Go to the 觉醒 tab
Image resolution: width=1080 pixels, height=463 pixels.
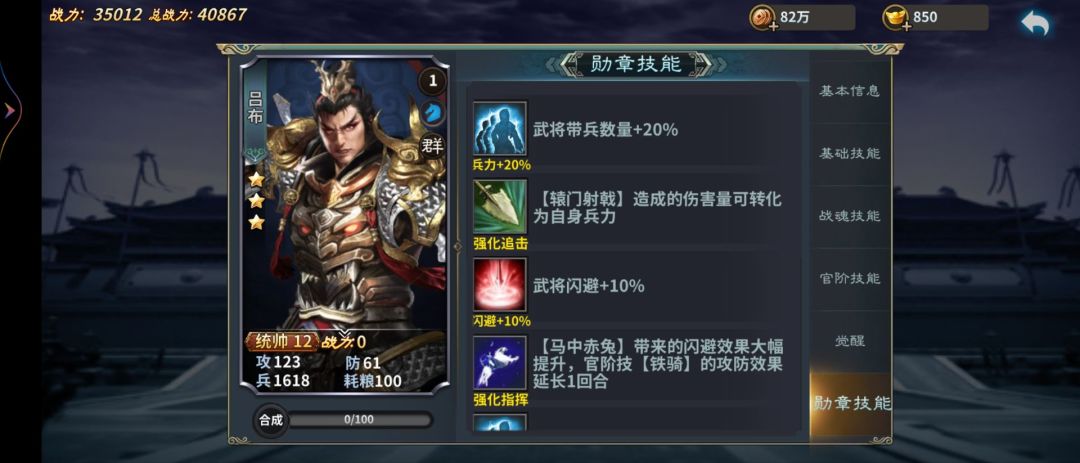point(849,341)
